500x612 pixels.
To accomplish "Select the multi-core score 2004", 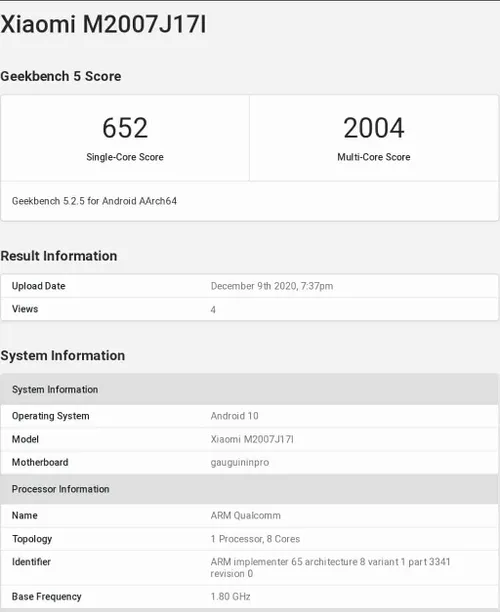I will tap(374, 128).
